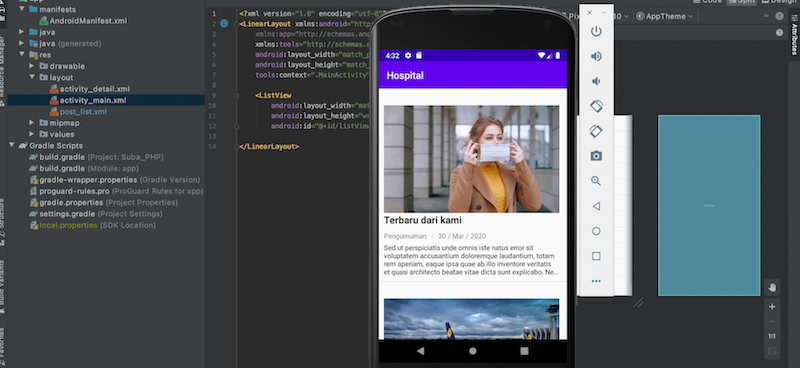Click emulator volume up icon

pos(596,57)
